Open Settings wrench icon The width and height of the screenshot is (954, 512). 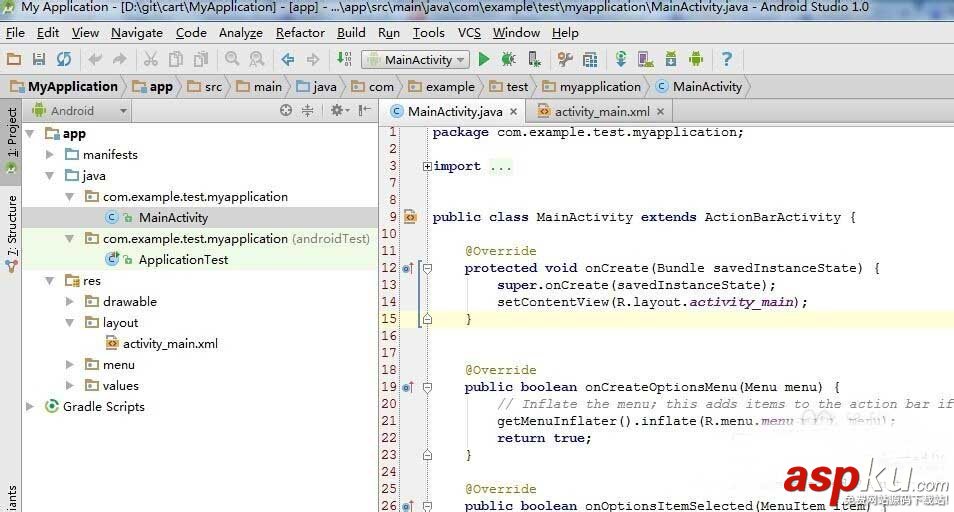pos(565,59)
